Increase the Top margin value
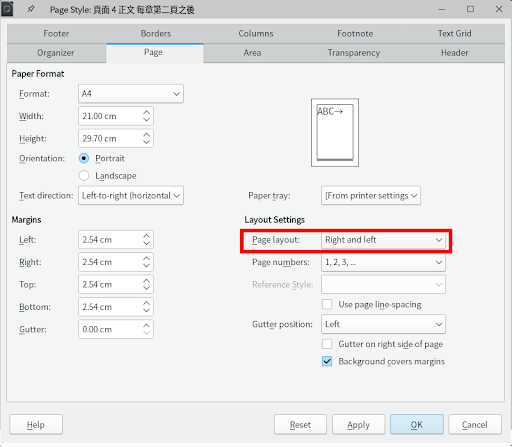The image size is (512, 447). [147, 281]
